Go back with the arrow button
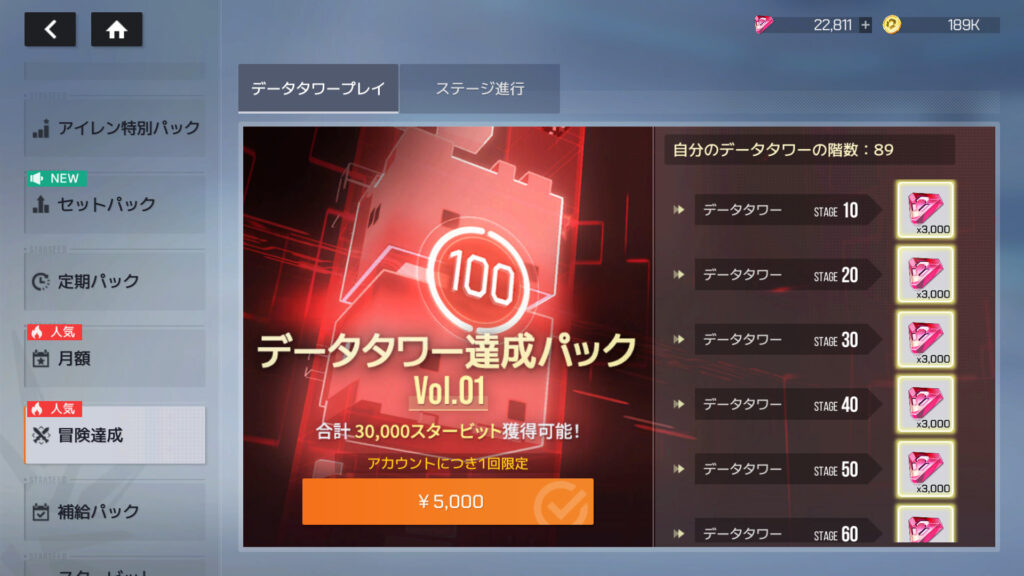Image resolution: width=1024 pixels, height=576 pixels. coord(50,29)
